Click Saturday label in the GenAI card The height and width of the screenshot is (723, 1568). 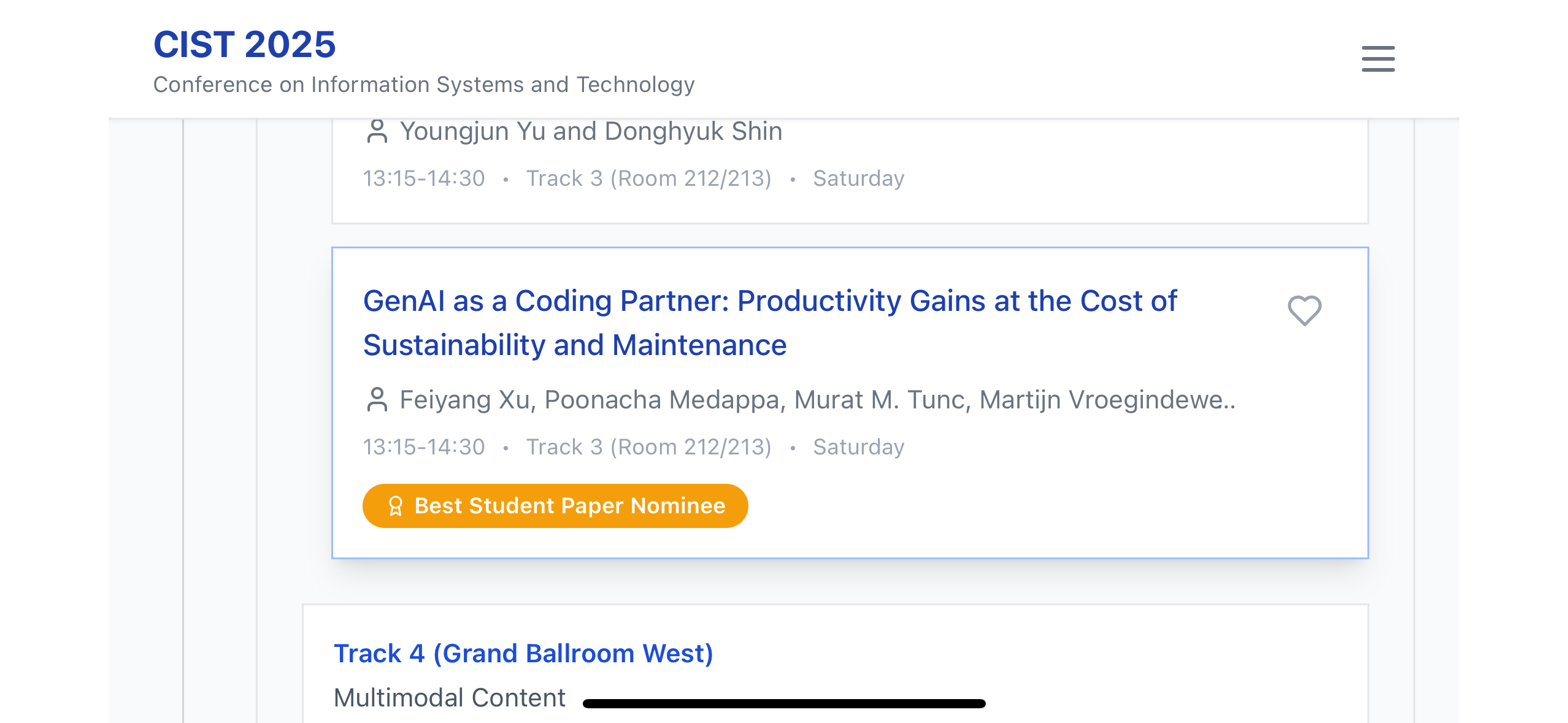tap(858, 447)
